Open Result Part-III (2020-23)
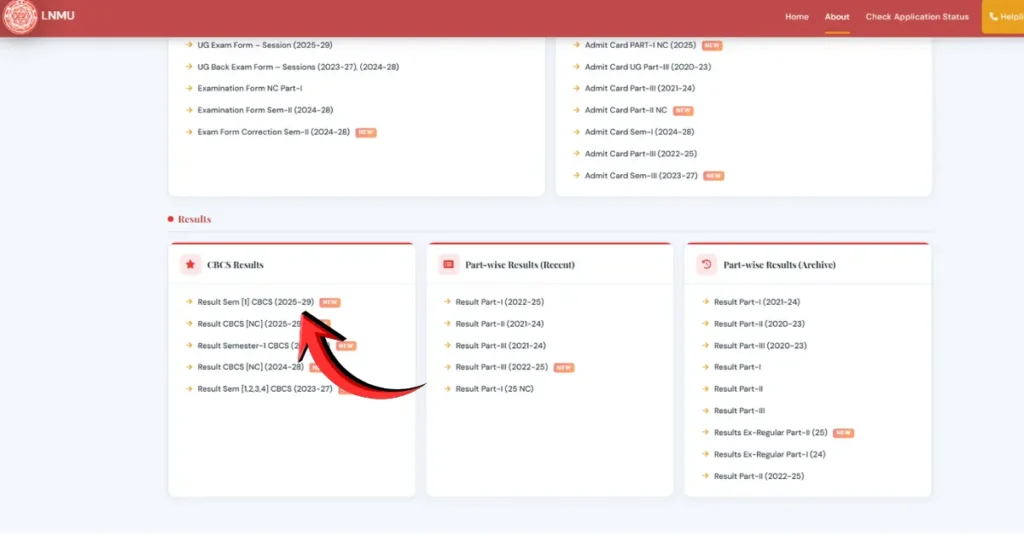The height and width of the screenshot is (536, 1024). coord(760,345)
